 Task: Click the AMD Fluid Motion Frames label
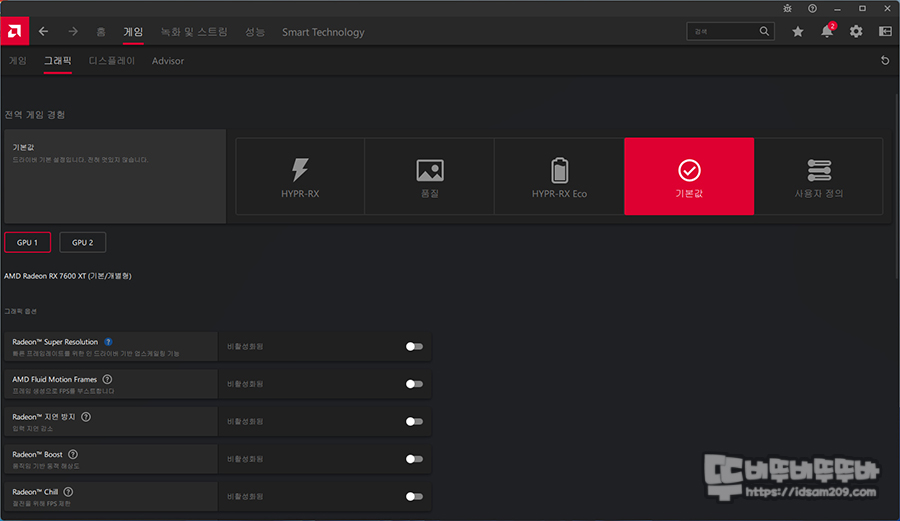pyautogui.click(x=55, y=379)
